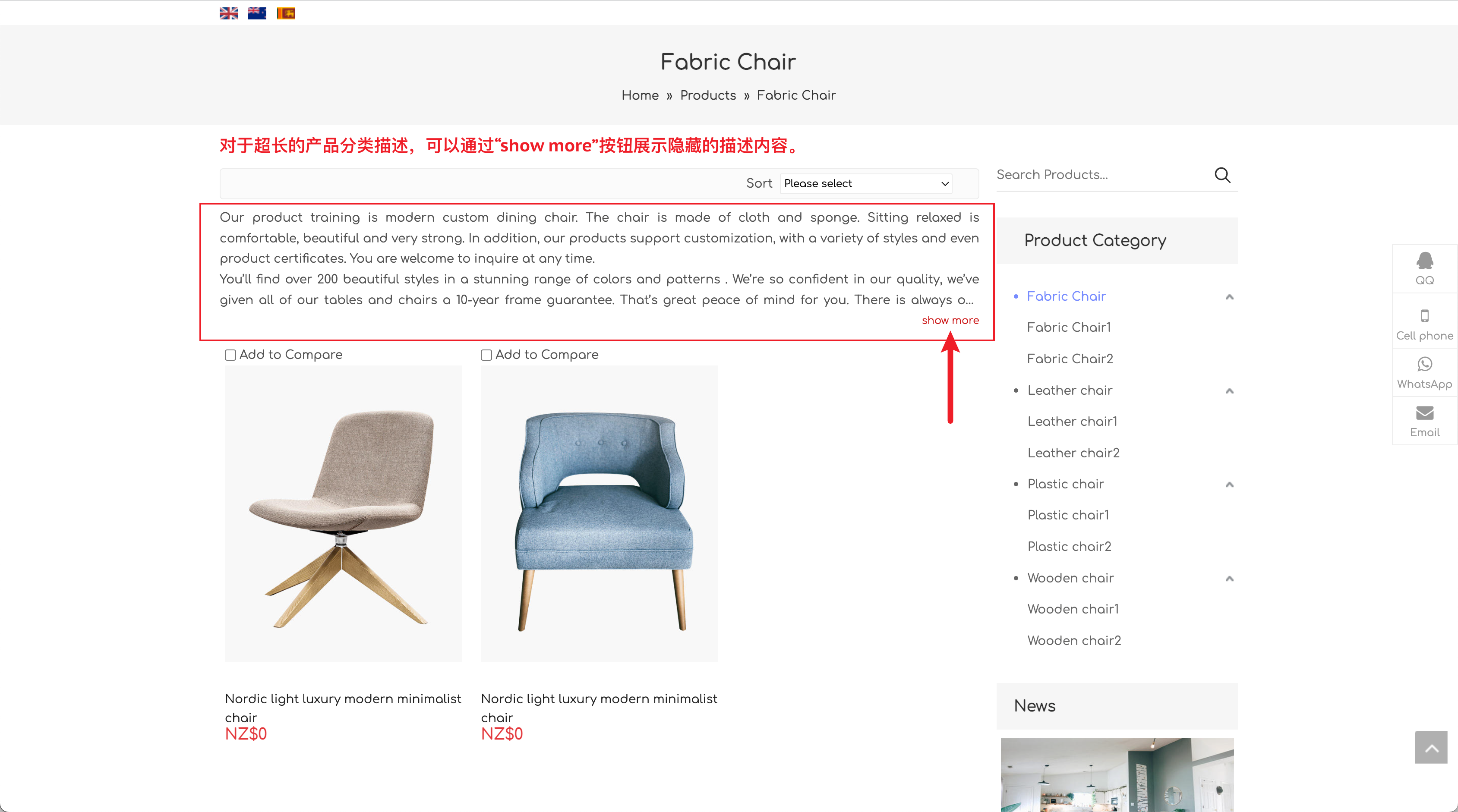Click the back-to-top arrow button

[1431, 748]
